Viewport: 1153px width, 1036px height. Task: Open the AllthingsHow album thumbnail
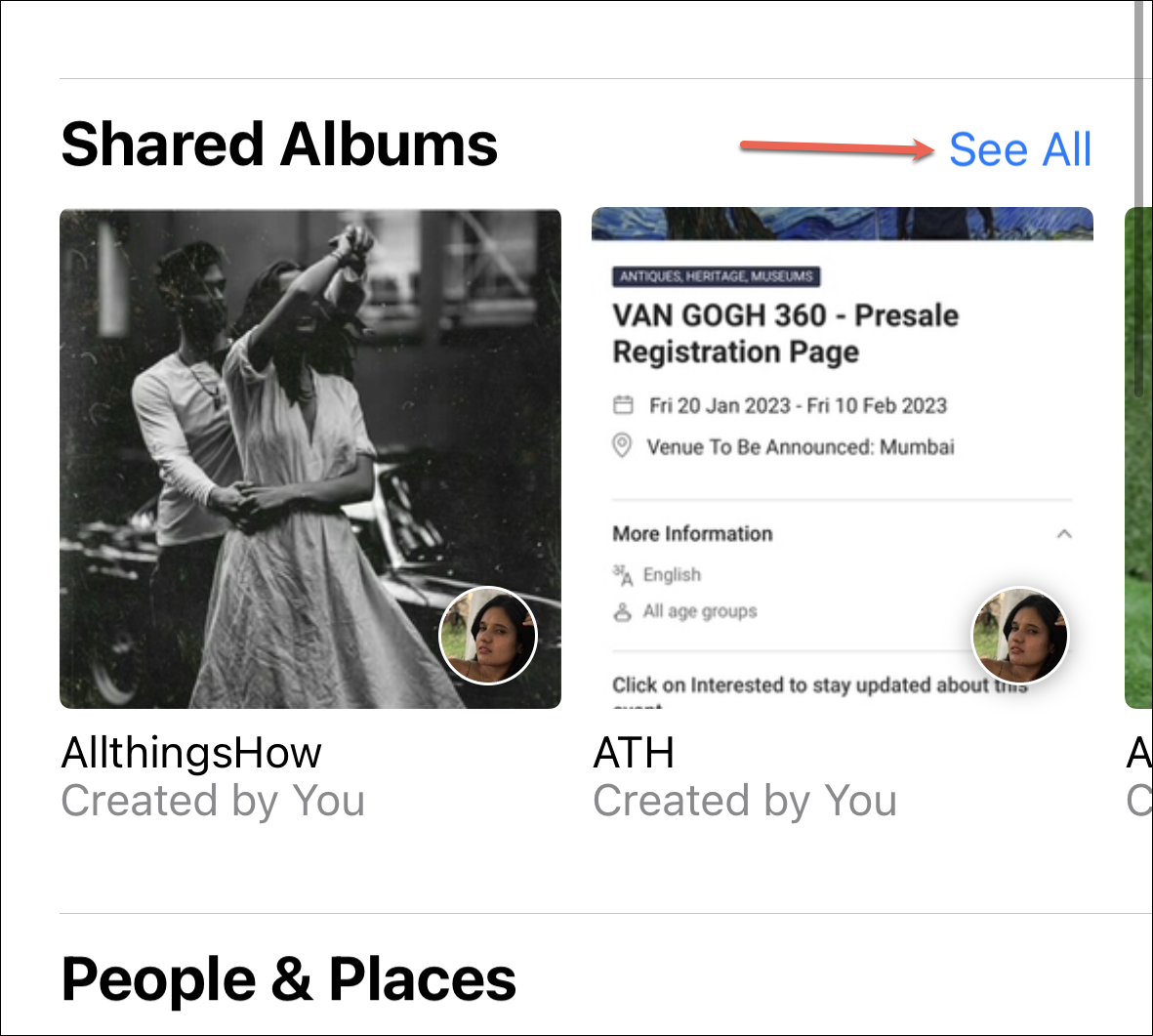310,459
